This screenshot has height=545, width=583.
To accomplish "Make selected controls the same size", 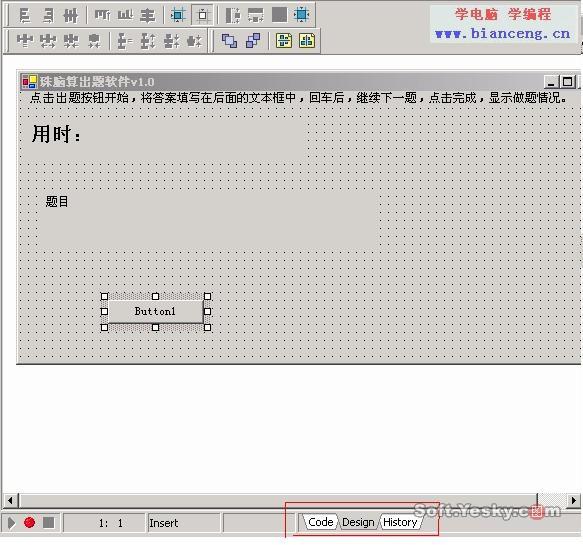I will click(x=279, y=15).
